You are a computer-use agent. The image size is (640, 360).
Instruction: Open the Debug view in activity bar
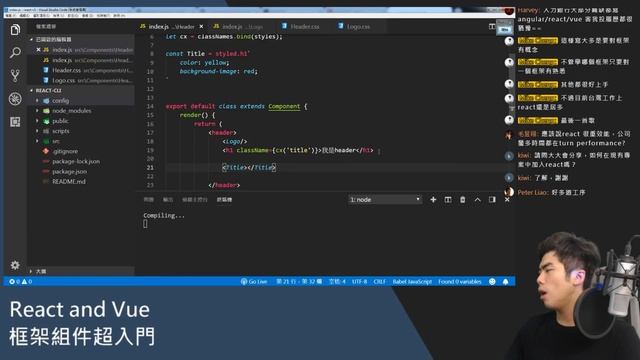(x=15, y=99)
